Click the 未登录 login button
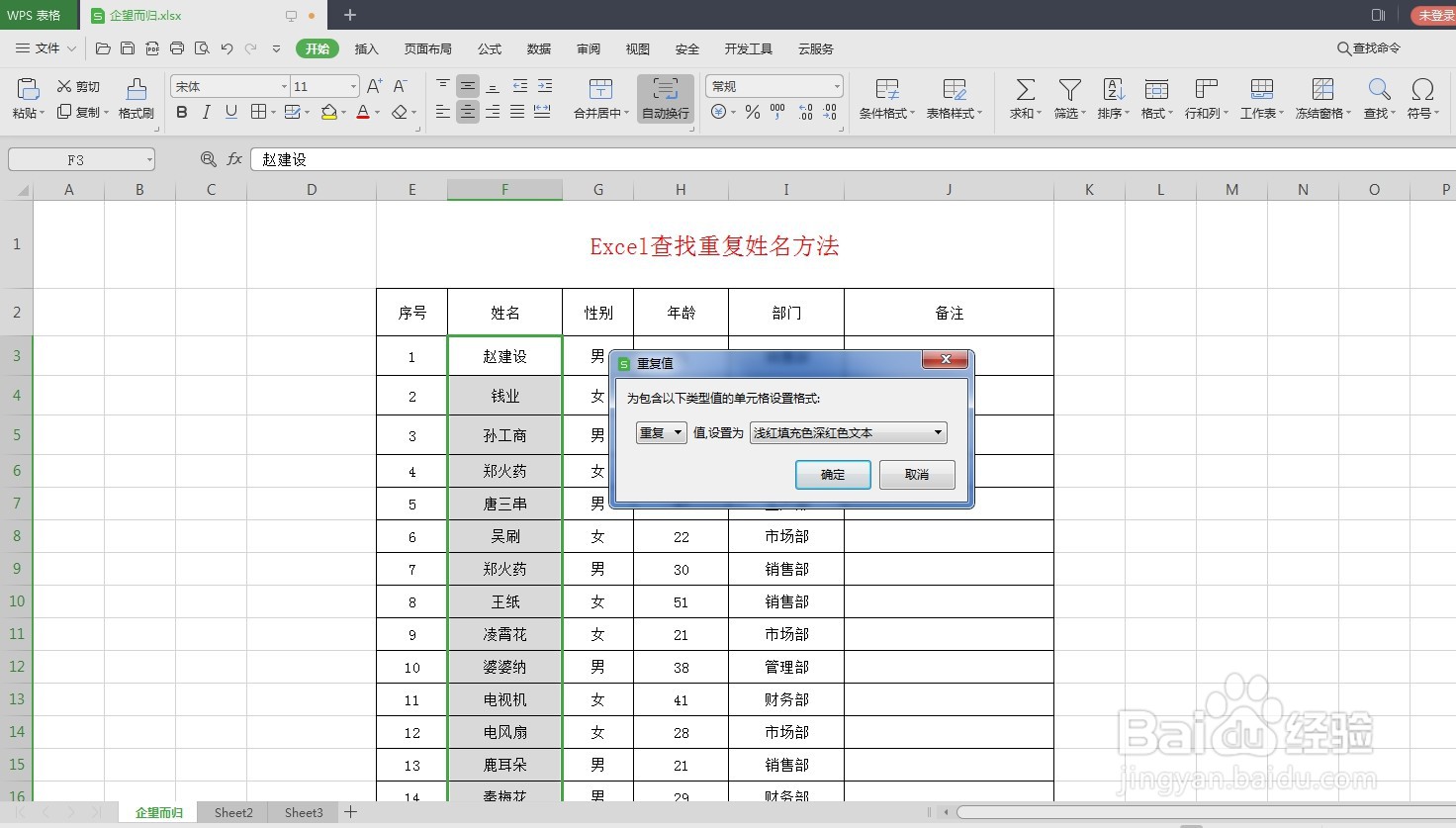Screen dimensions: 1456x828 click(x=1434, y=15)
